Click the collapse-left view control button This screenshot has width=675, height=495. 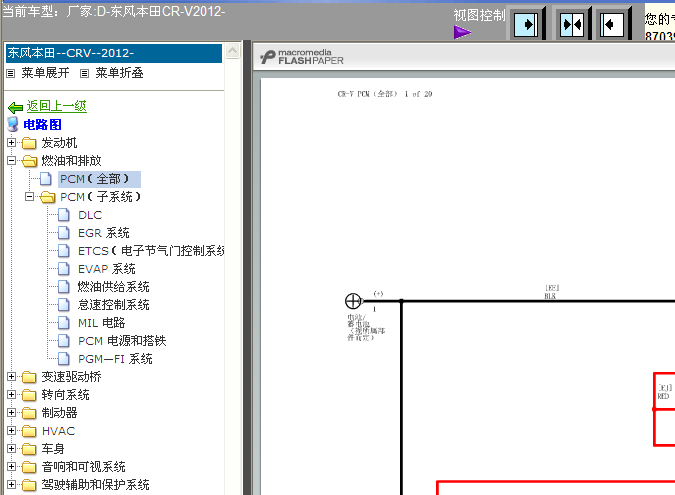(x=612, y=24)
